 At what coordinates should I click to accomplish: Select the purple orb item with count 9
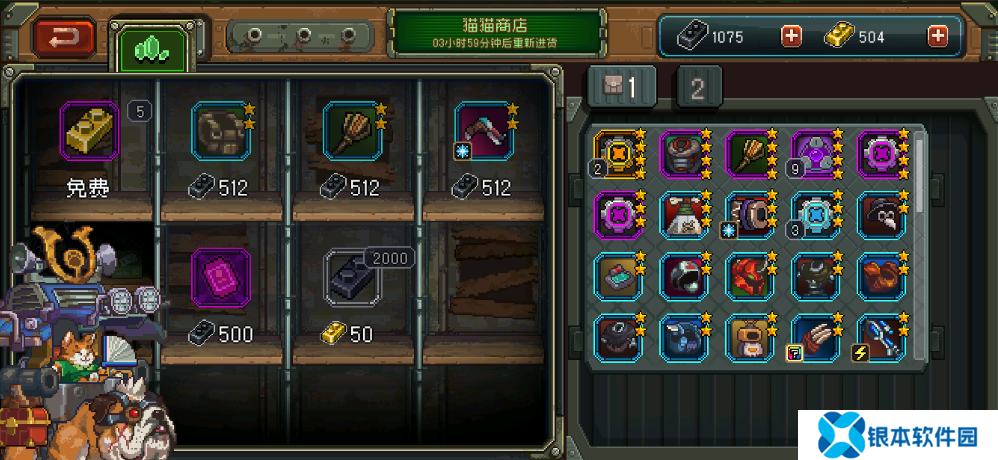pos(815,154)
